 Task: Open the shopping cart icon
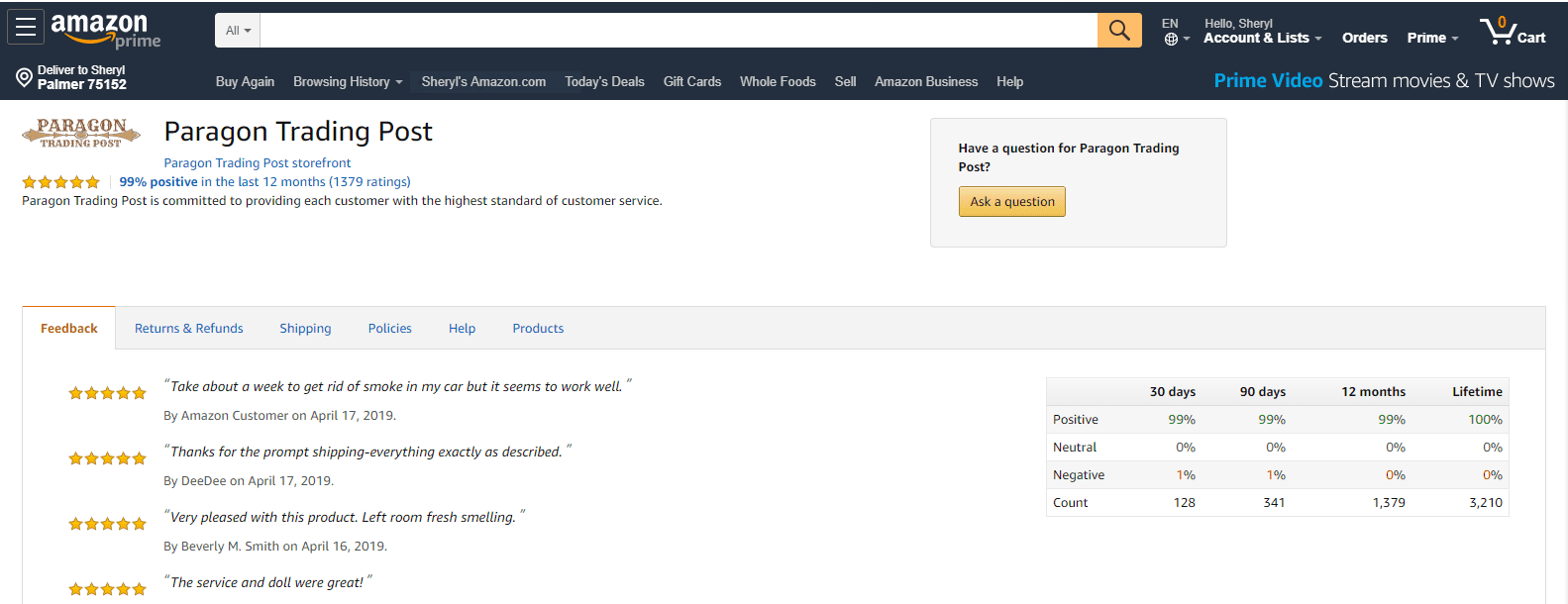click(1513, 31)
